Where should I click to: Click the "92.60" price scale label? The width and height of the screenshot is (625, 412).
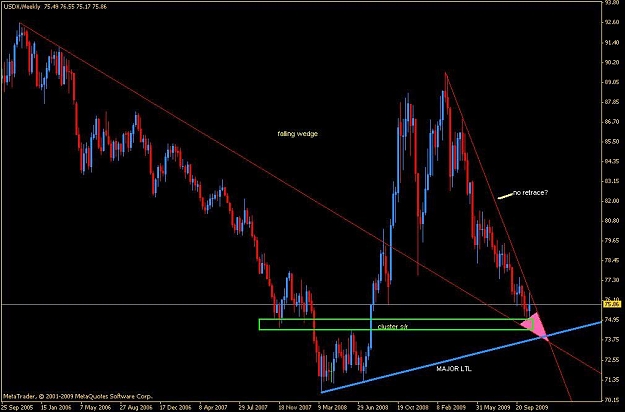[x=612, y=23]
